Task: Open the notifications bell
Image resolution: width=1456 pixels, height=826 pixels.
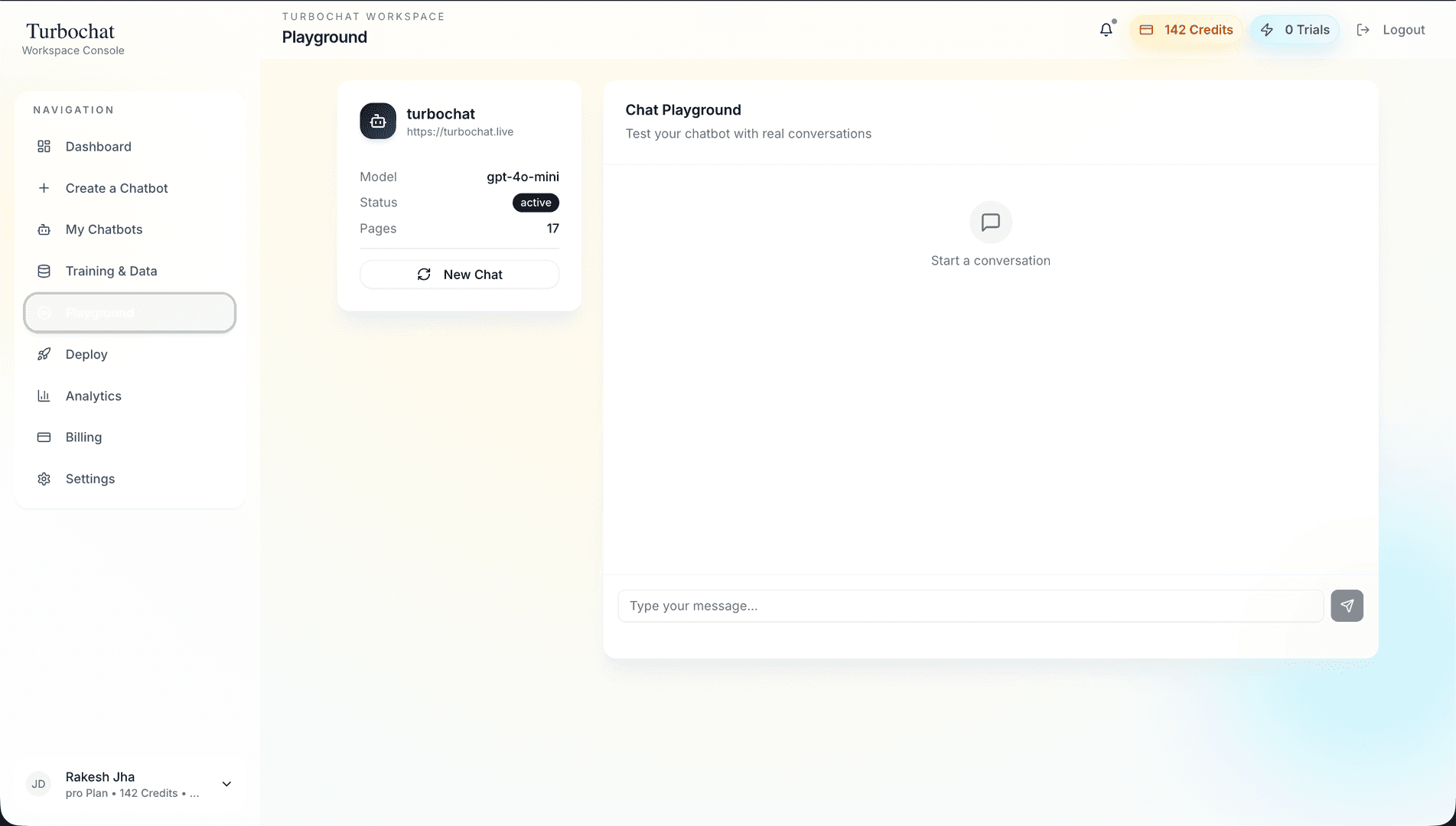Action: (x=1106, y=30)
